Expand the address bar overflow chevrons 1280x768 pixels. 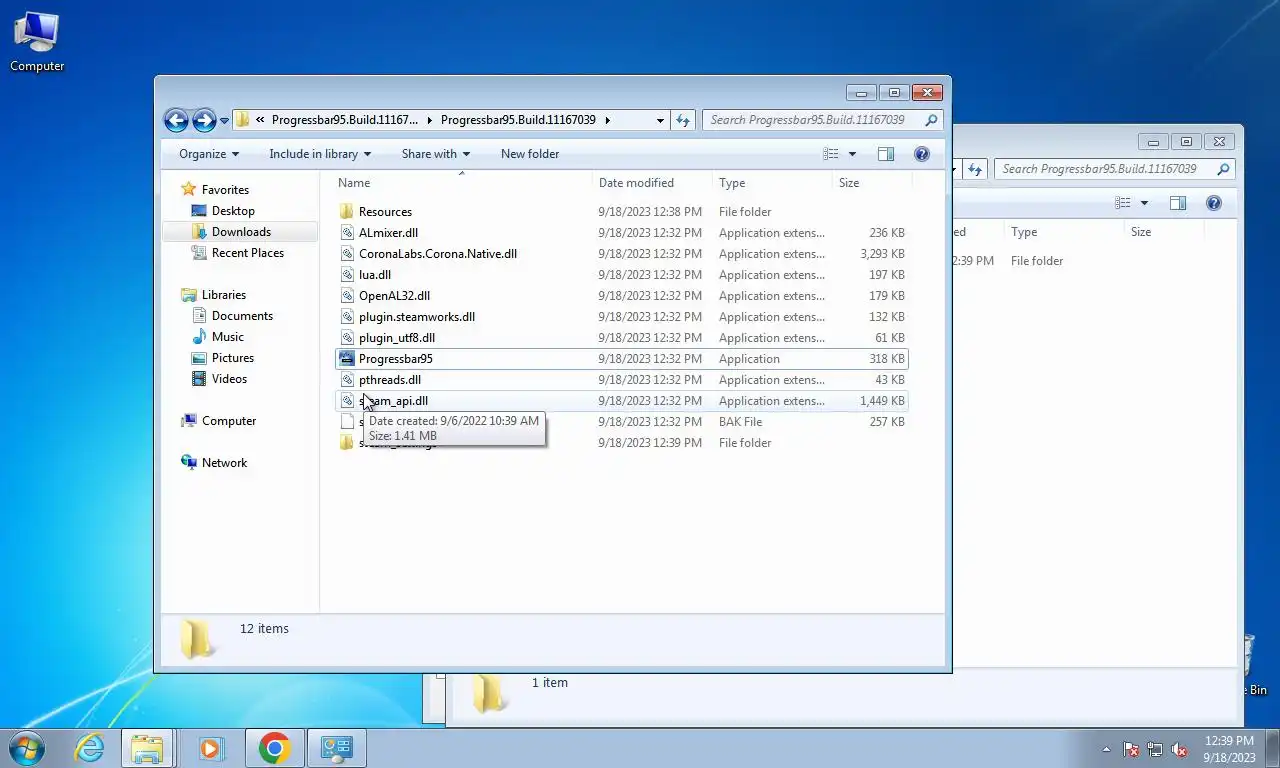click(260, 120)
